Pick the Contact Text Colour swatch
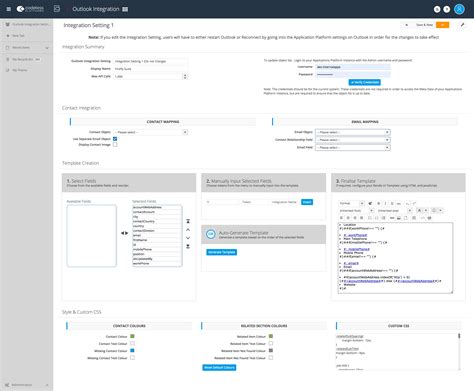474x391 pixels. pyautogui.click(x=132, y=343)
